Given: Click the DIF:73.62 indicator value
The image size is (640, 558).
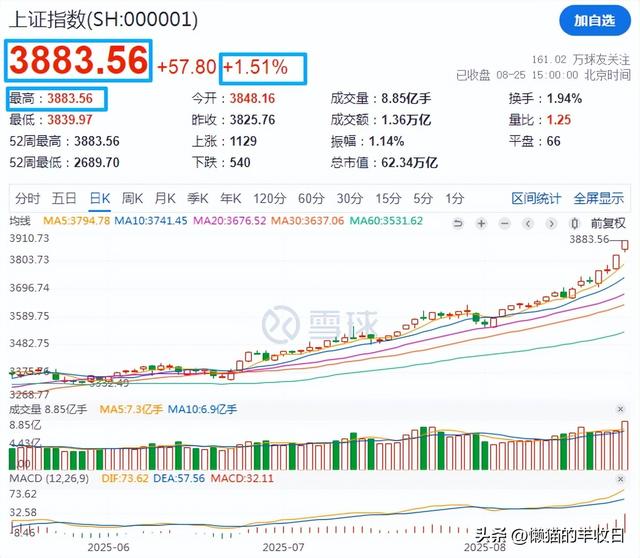Looking at the screenshot, I should [x=125, y=478].
